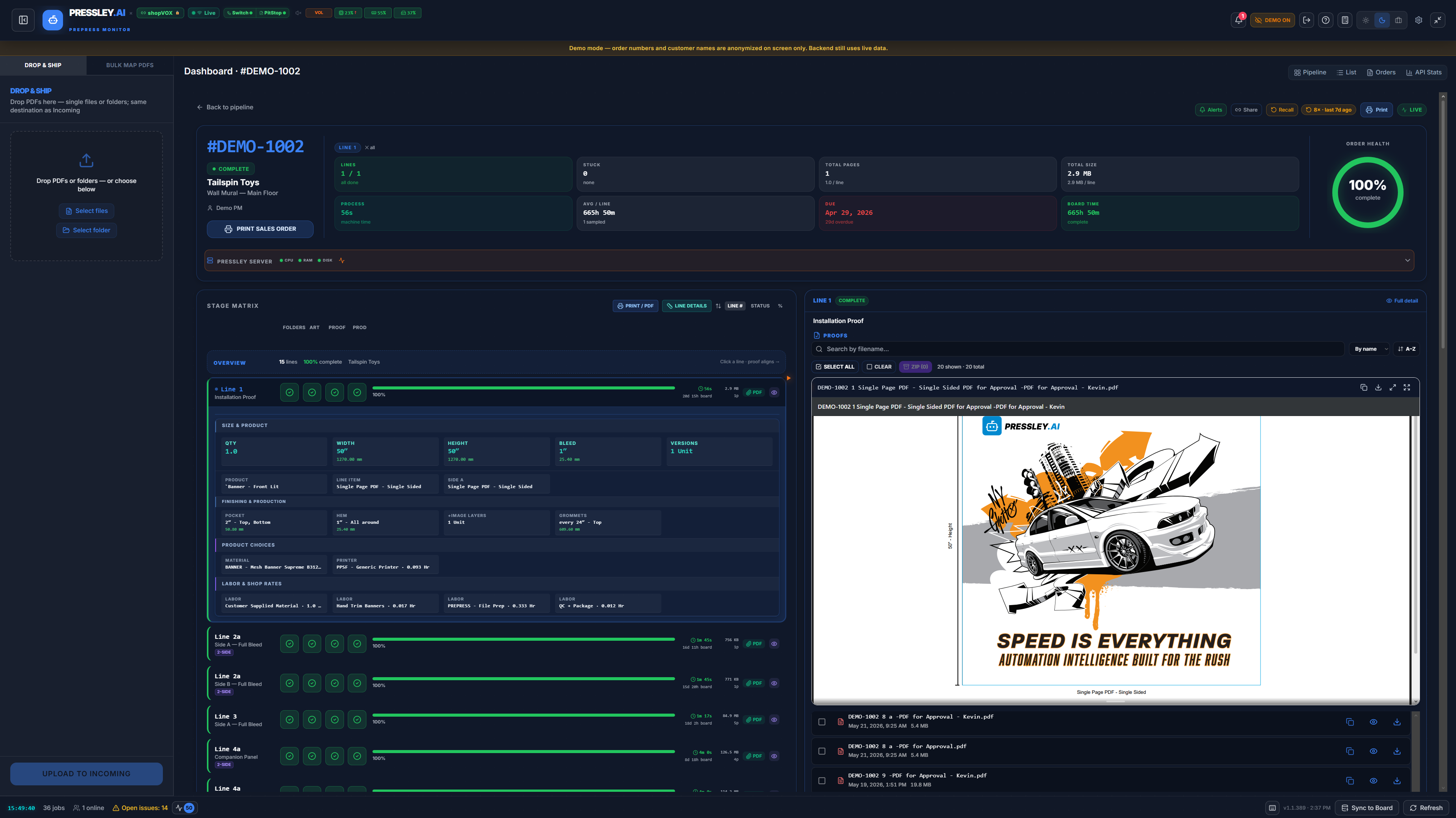Collapse the left sidebar panel icon
The image size is (1456, 818).
click(x=23, y=20)
